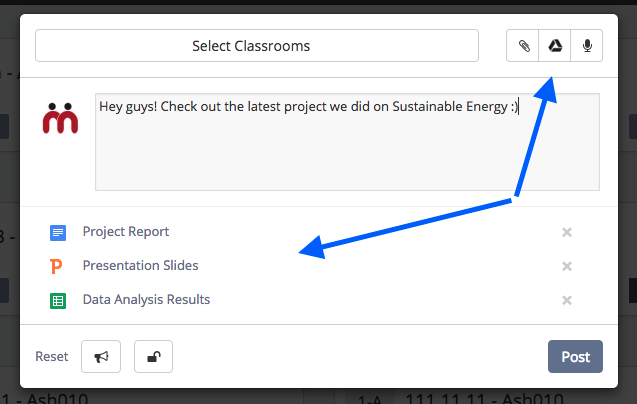Open the Data Analysis Results attachment name
The height and width of the screenshot is (404, 637).
tap(146, 300)
